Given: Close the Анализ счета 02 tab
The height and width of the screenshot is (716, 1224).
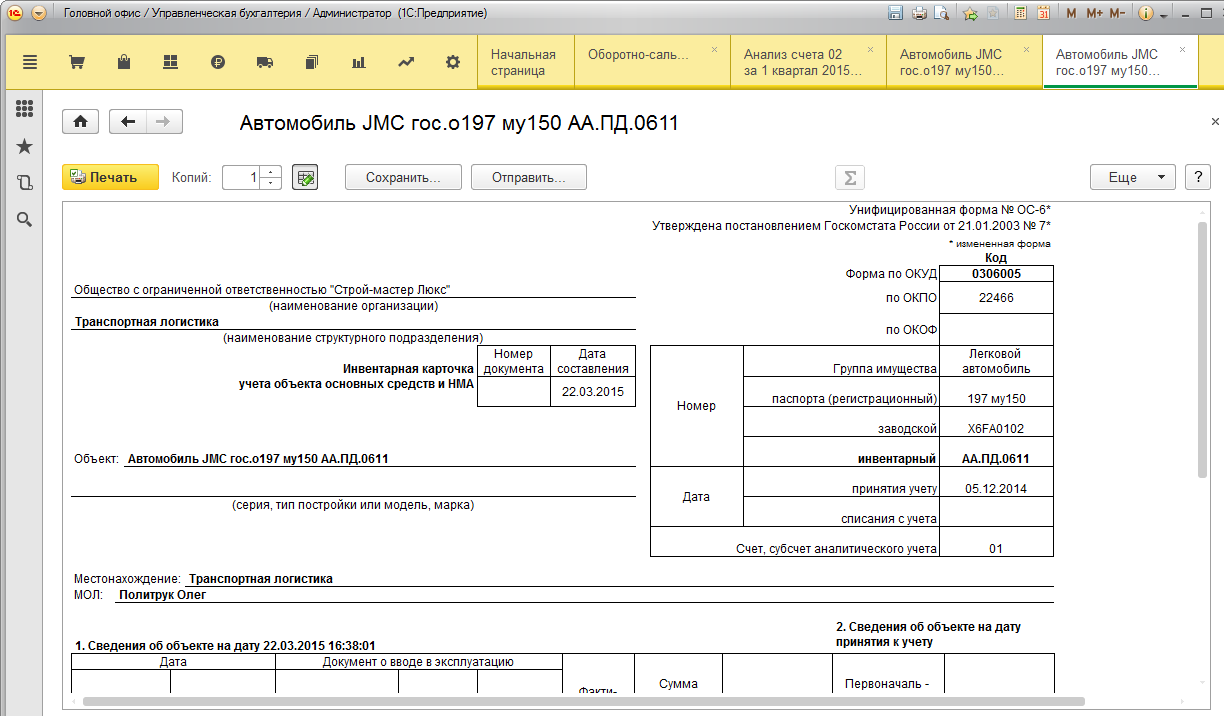Looking at the screenshot, I should click(x=870, y=49).
